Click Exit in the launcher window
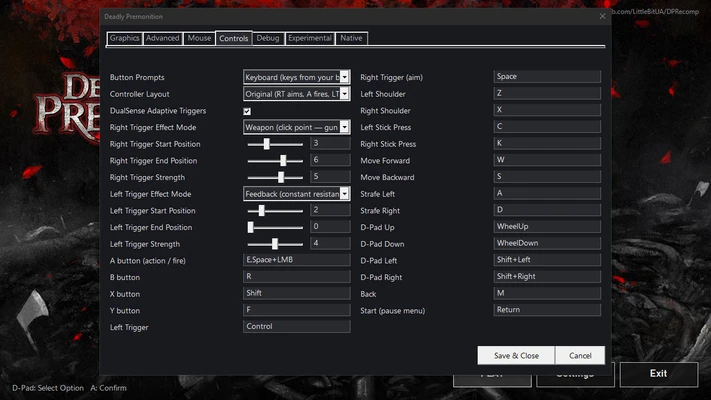The image size is (711, 400). (658, 374)
